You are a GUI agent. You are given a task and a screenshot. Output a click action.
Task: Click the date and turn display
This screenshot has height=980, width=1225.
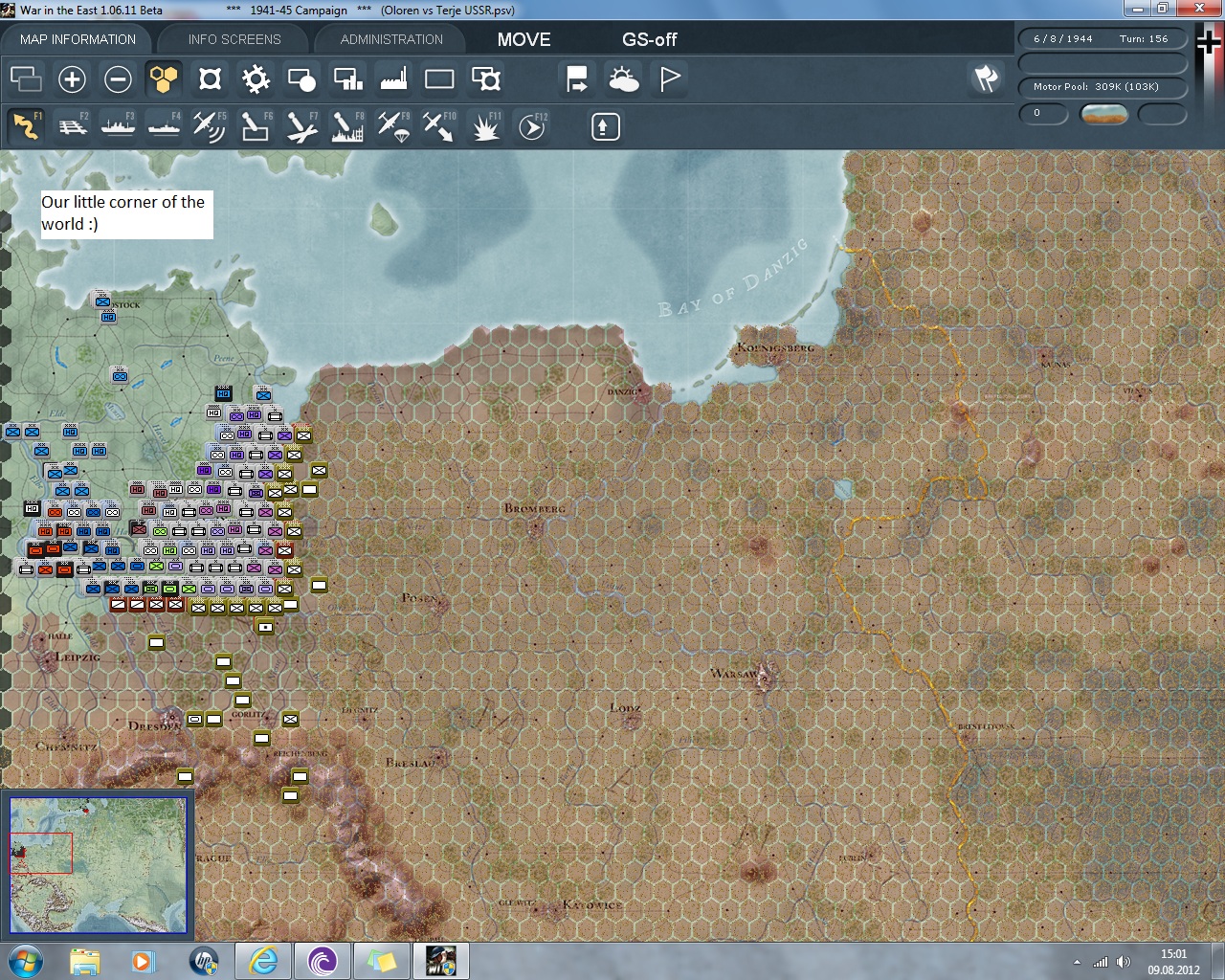click(x=1102, y=39)
